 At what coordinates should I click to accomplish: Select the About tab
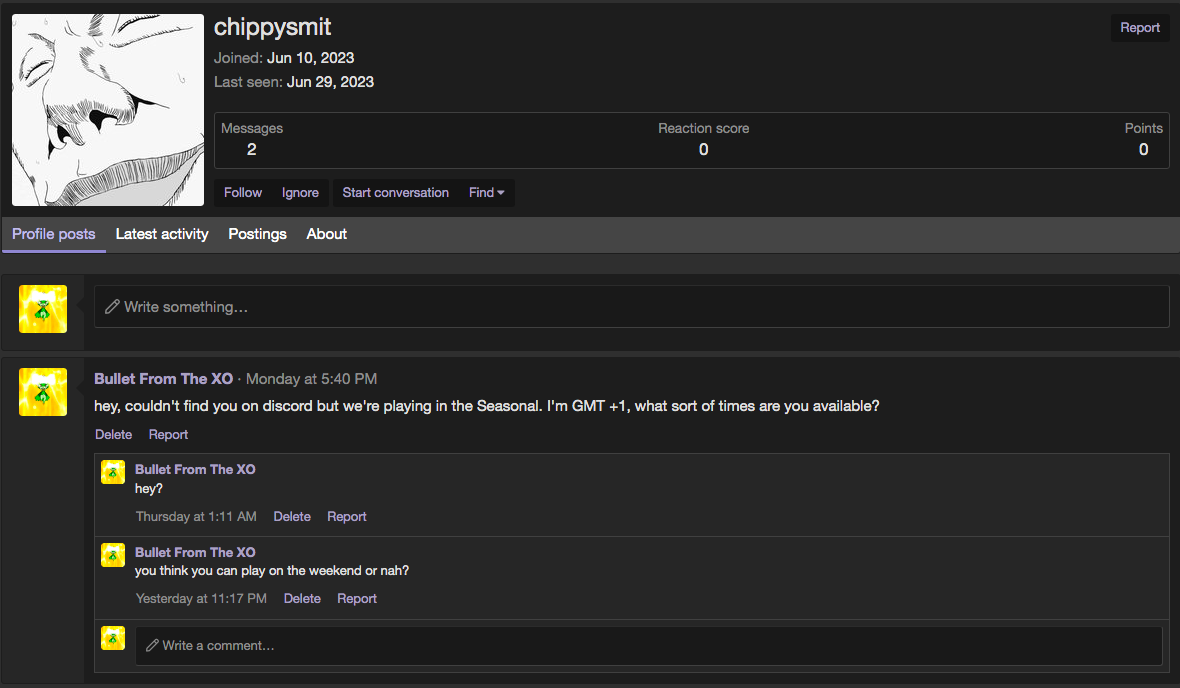click(327, 234)
